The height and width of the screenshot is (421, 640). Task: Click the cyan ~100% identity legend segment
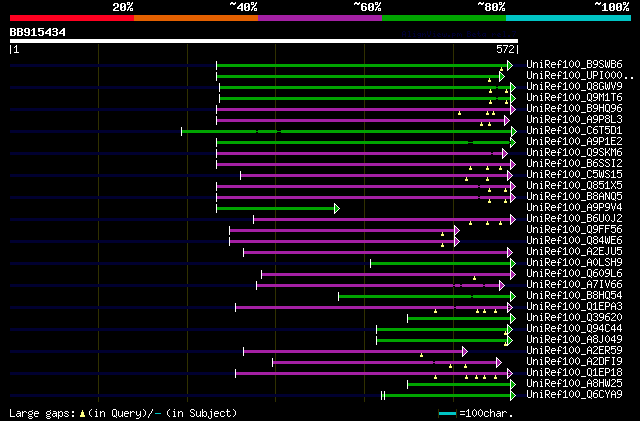(x=568, y=18)
